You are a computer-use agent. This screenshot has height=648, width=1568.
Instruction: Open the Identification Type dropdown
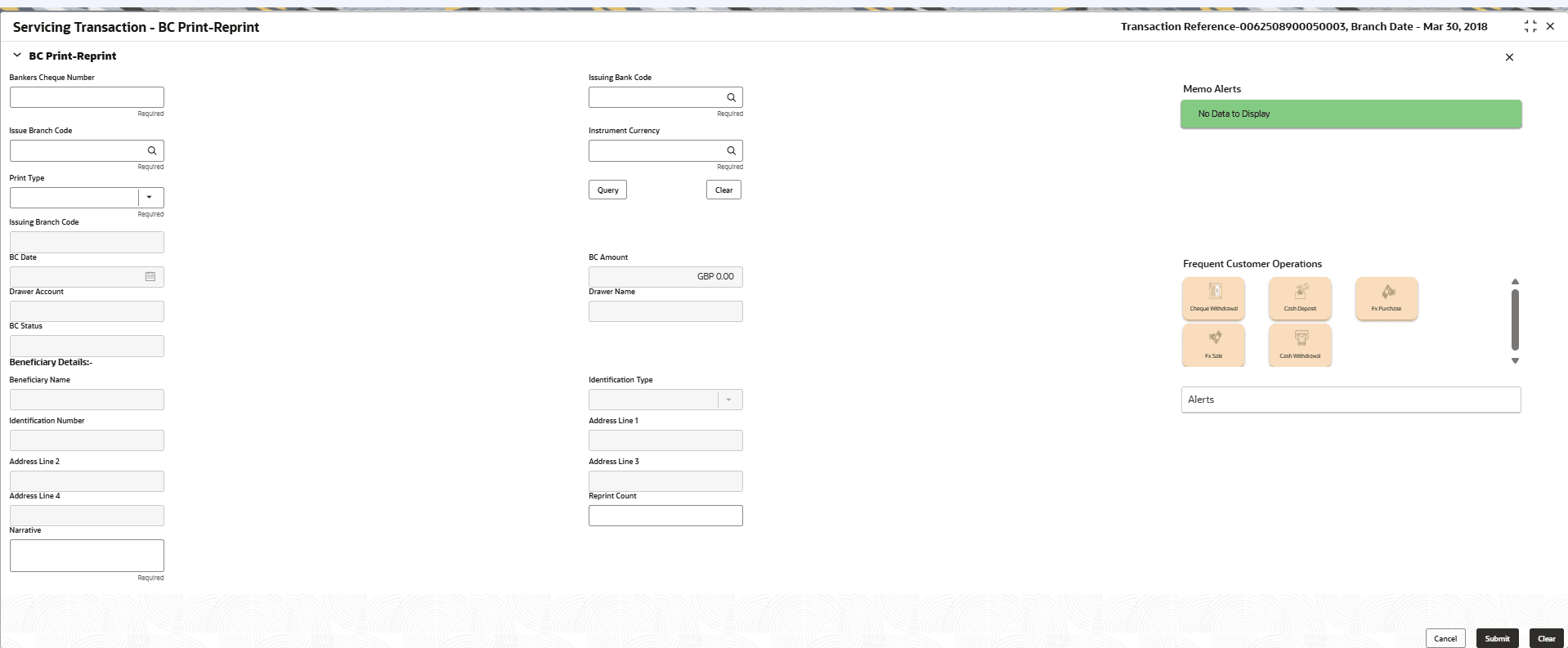point(729,400)
